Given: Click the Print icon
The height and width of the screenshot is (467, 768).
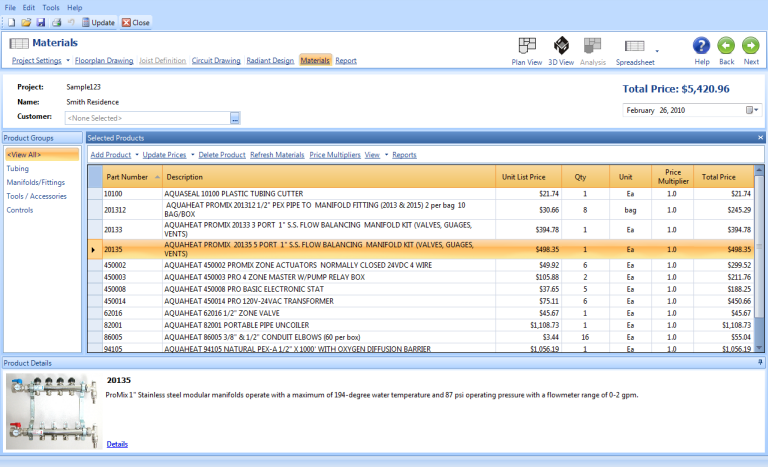Looking at the screenshot, I should click(x=56, y=23).
